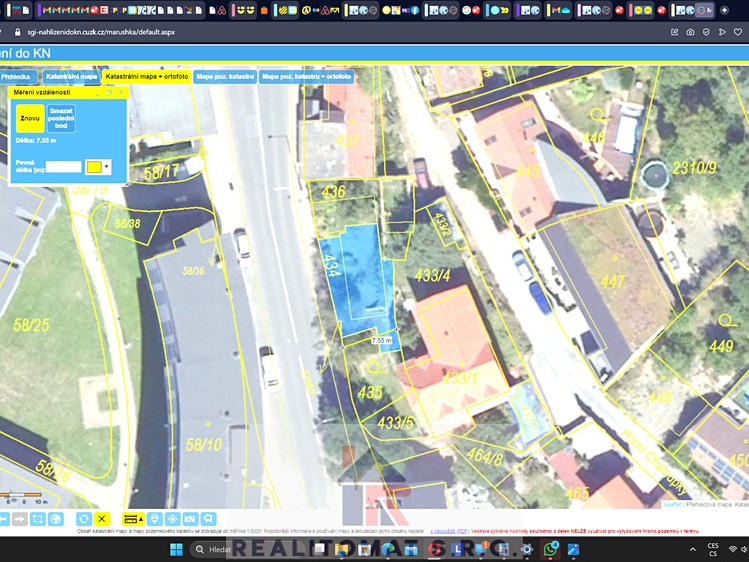Click the refresh map icon in bottom toolbar
This screenshot has height=562, width=749.
(x=84, y=519)
